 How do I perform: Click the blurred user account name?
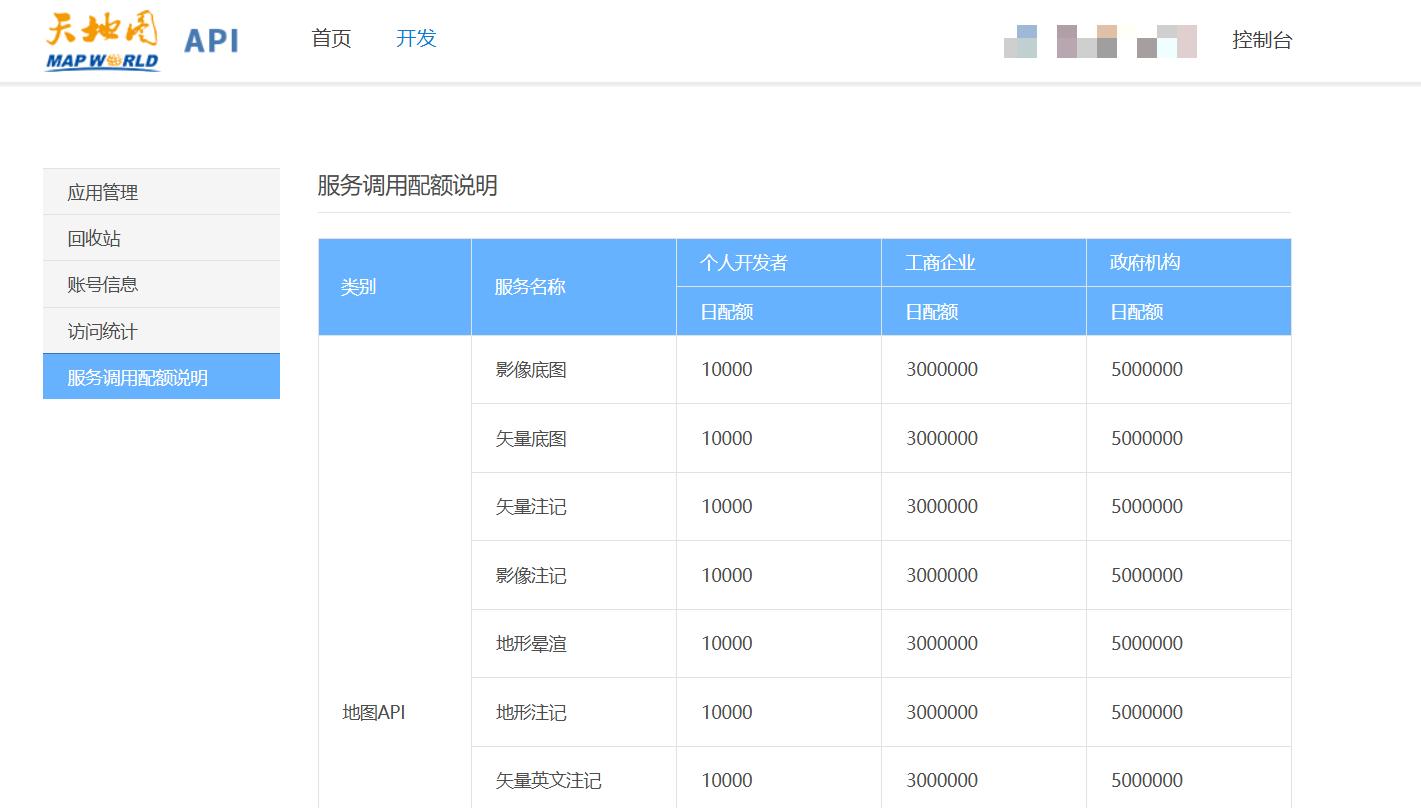coord(1100,41)
